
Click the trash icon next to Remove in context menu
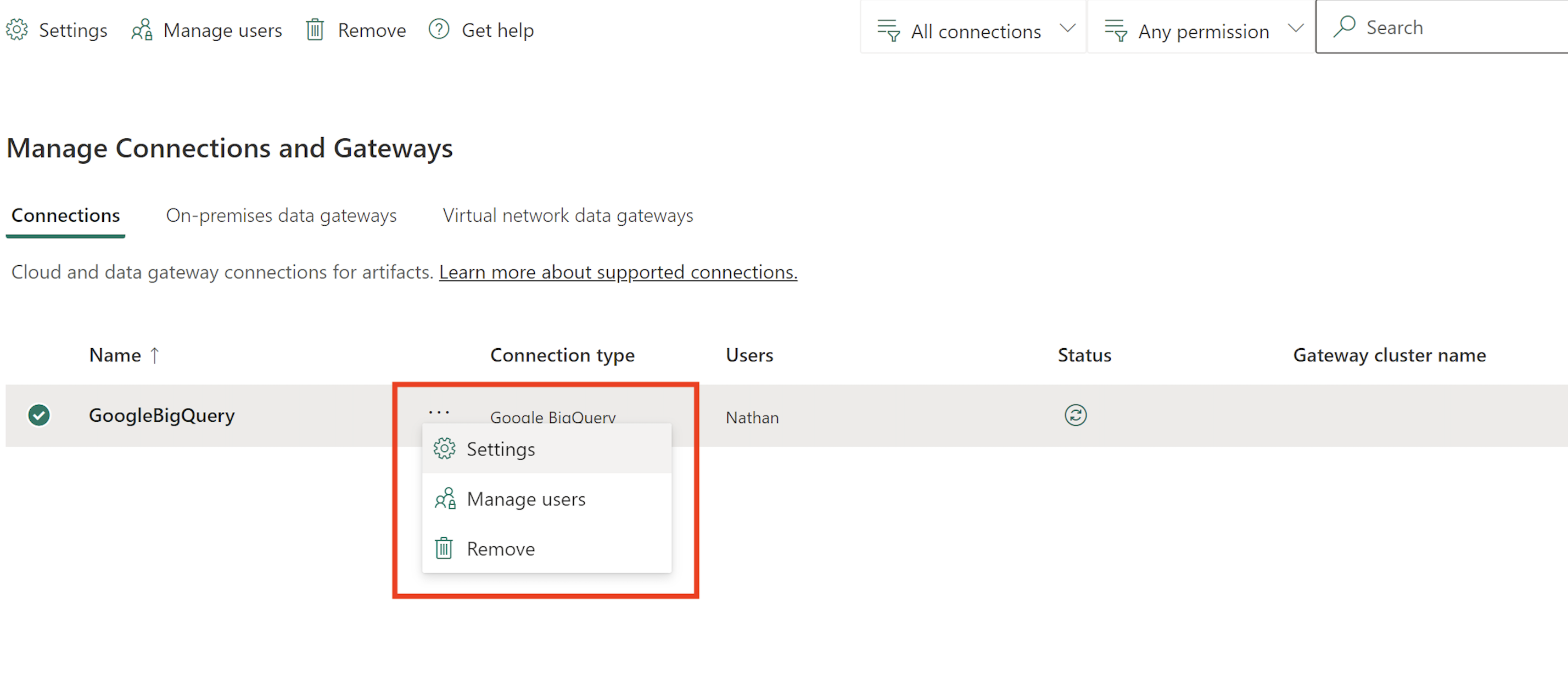pos(445,548)
